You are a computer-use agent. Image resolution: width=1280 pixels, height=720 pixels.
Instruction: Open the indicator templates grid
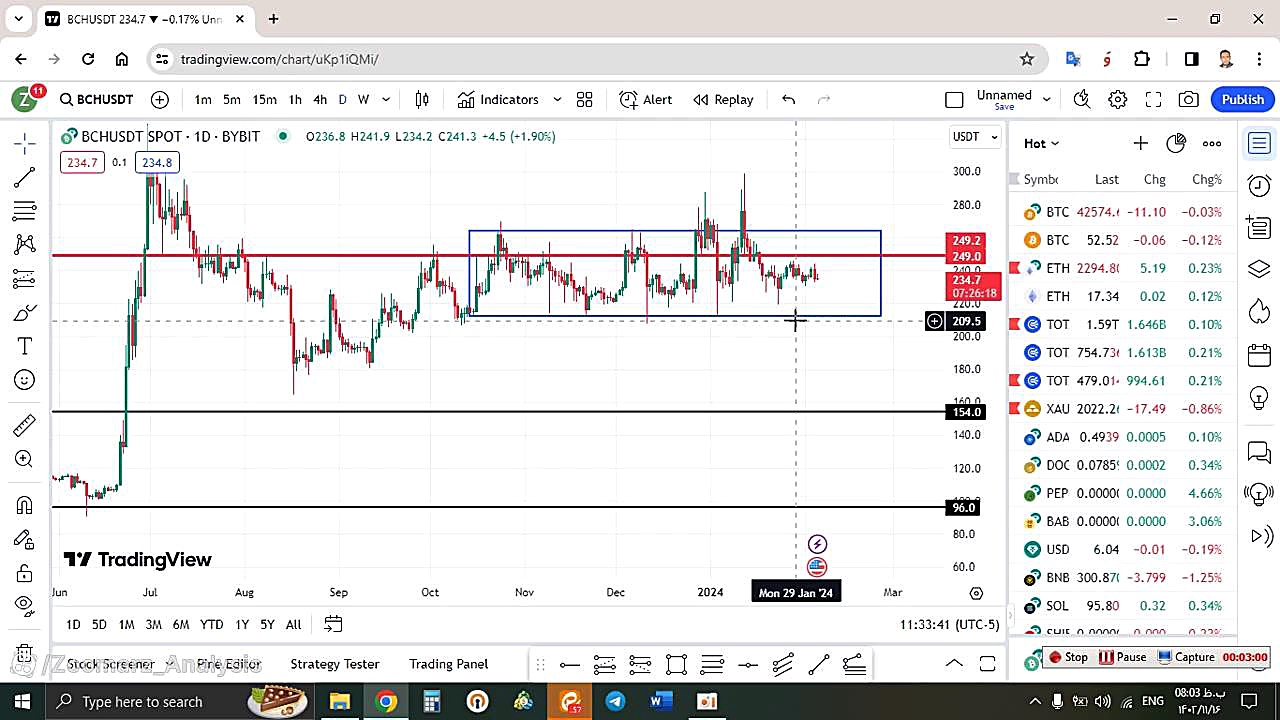pos(585,99)
